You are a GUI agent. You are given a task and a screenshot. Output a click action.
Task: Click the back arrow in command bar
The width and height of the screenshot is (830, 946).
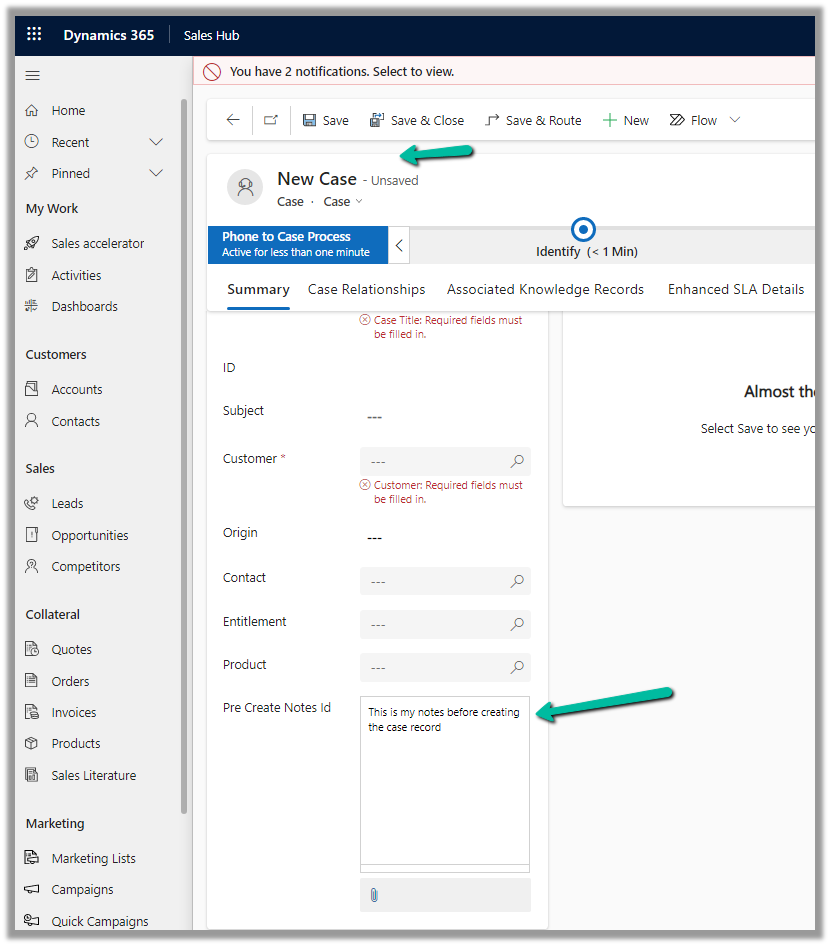coord(233,120)
